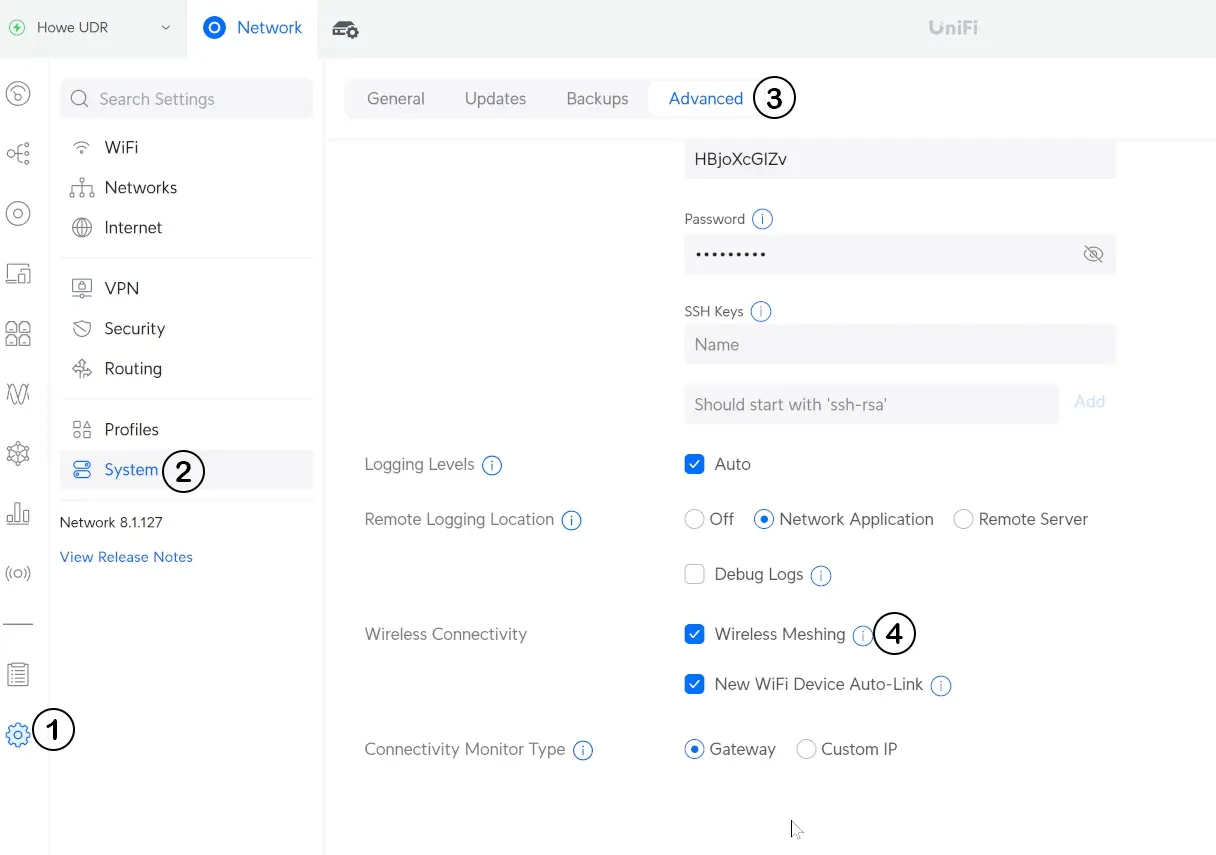View the network Topology
This screenshot has width=1216, height=855.
[x=18, y=153]
